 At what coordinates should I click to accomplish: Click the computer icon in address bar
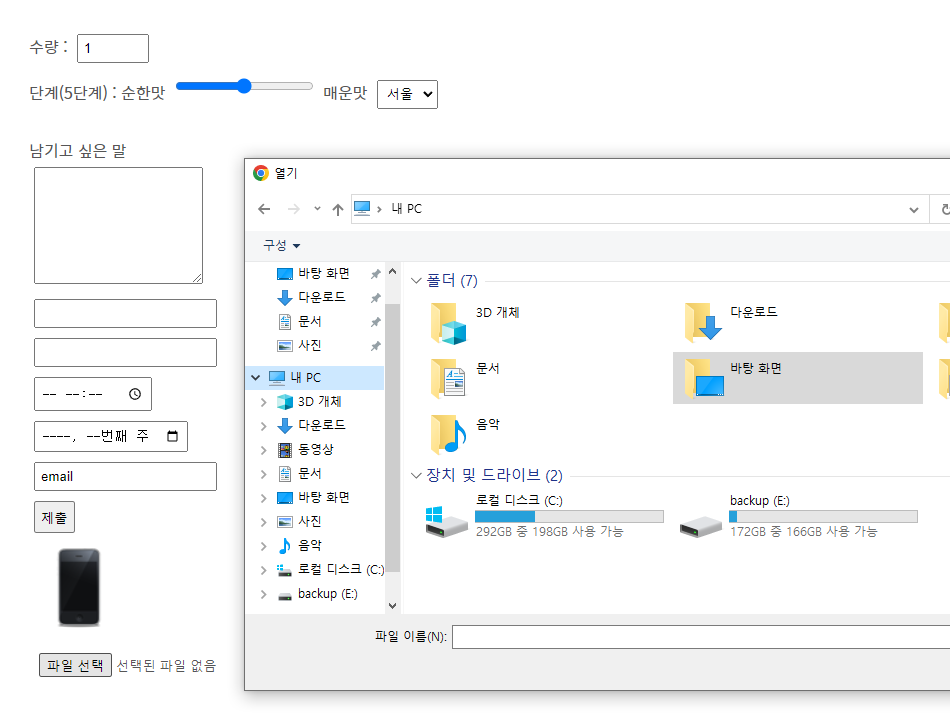pyautogui.click(x=362, y=208)
